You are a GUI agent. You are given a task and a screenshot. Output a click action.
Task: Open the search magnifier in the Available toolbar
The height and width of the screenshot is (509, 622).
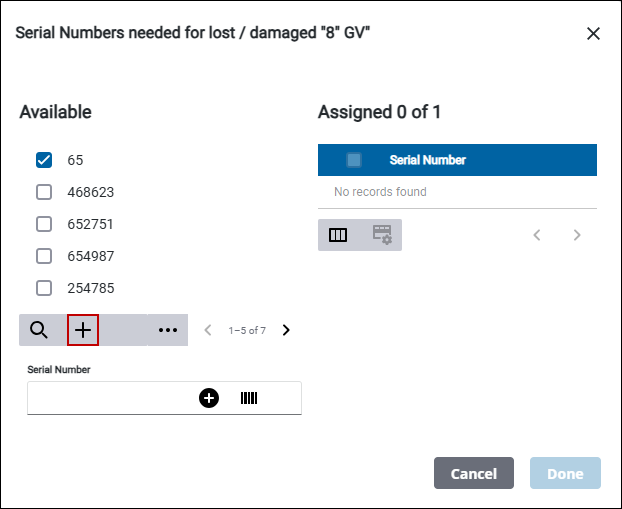tap(39, 330)
